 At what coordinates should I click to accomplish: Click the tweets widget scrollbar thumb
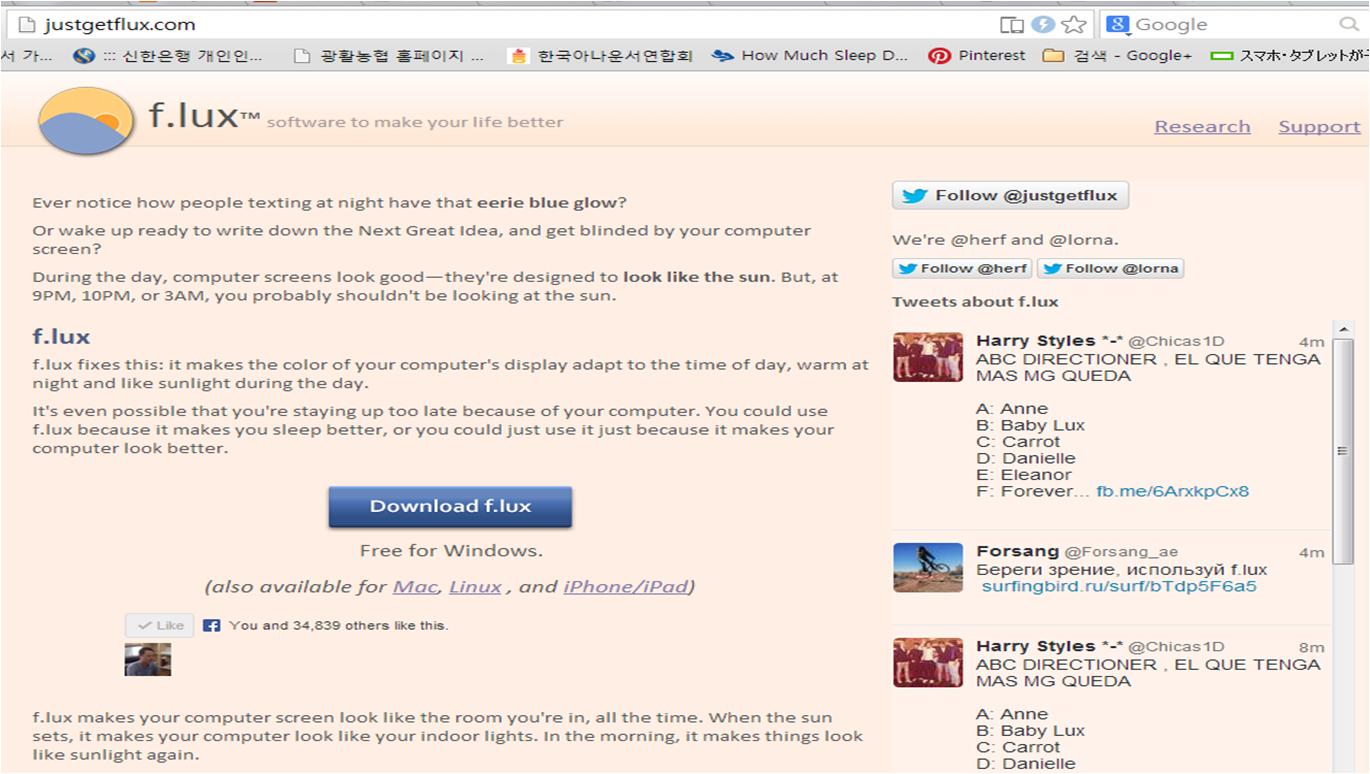(1343, 450)
